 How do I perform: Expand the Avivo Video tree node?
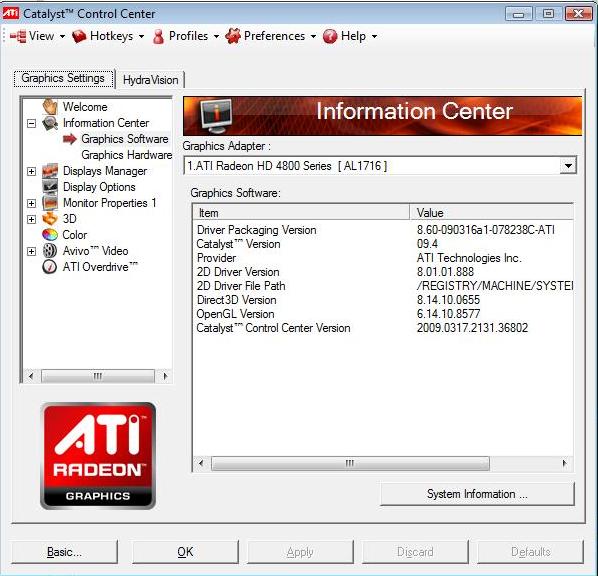coord(32,251)
